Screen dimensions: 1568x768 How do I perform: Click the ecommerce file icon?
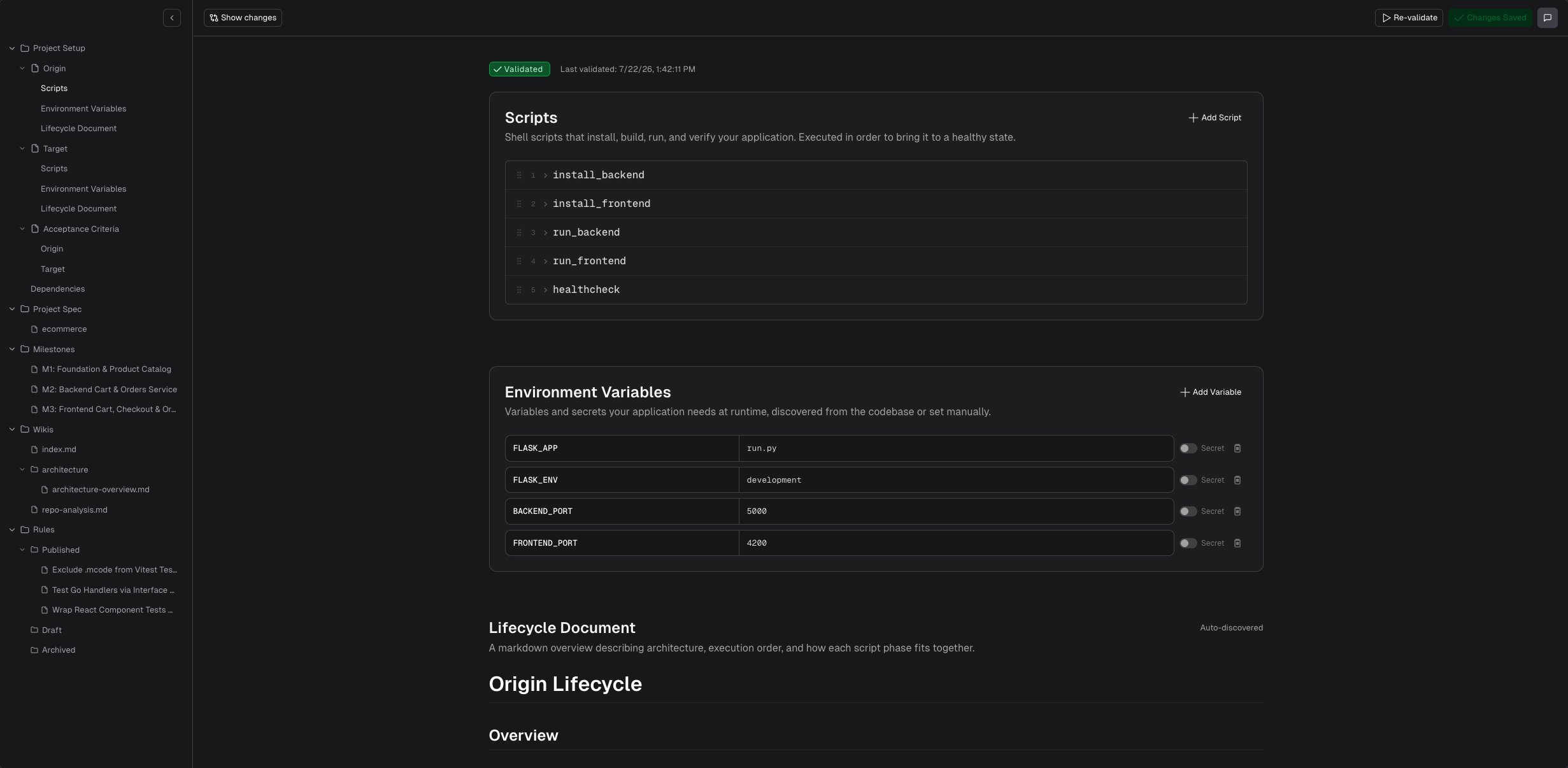point(34,329)
